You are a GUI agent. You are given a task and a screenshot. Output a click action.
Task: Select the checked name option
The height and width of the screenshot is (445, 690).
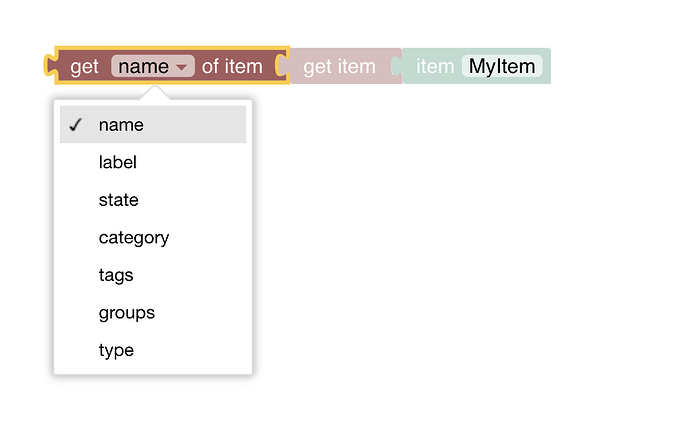point(121,125)
